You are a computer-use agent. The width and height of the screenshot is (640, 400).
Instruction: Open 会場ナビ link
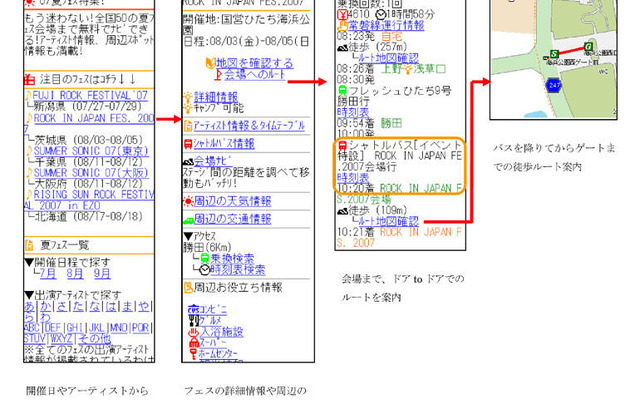point(213,162)
